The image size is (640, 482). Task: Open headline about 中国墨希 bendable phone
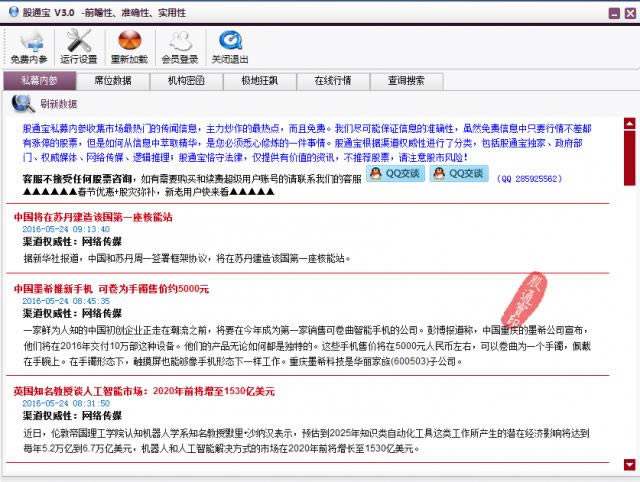click(111, 288)
